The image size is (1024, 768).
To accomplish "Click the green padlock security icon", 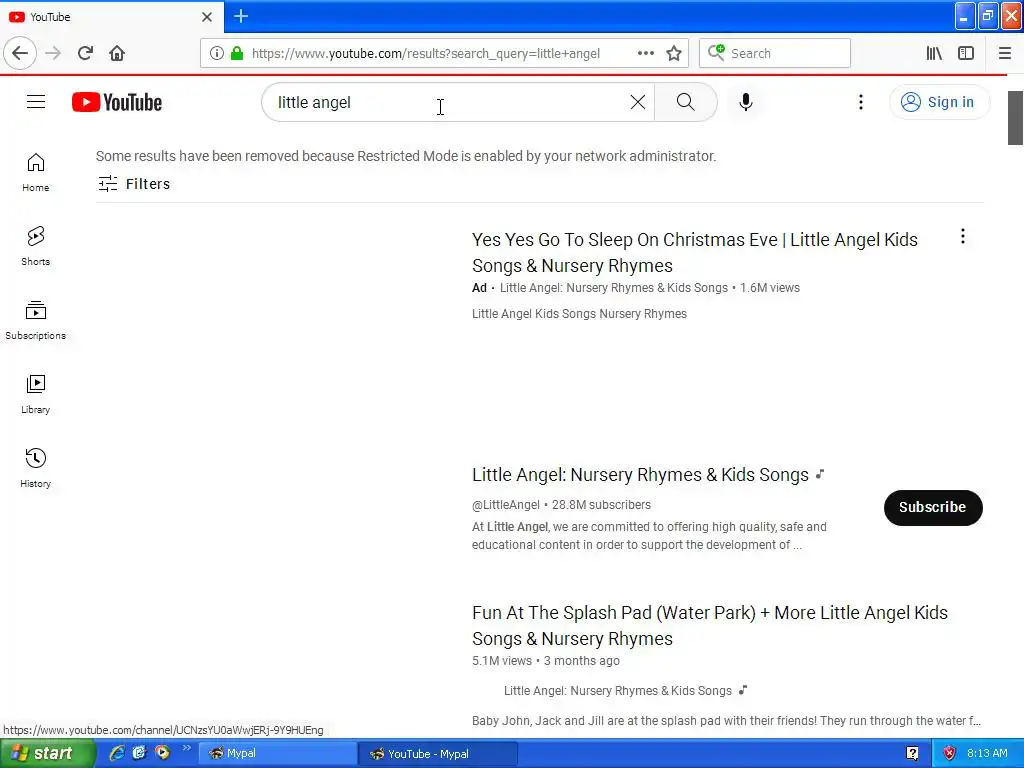I will [237, 53].
